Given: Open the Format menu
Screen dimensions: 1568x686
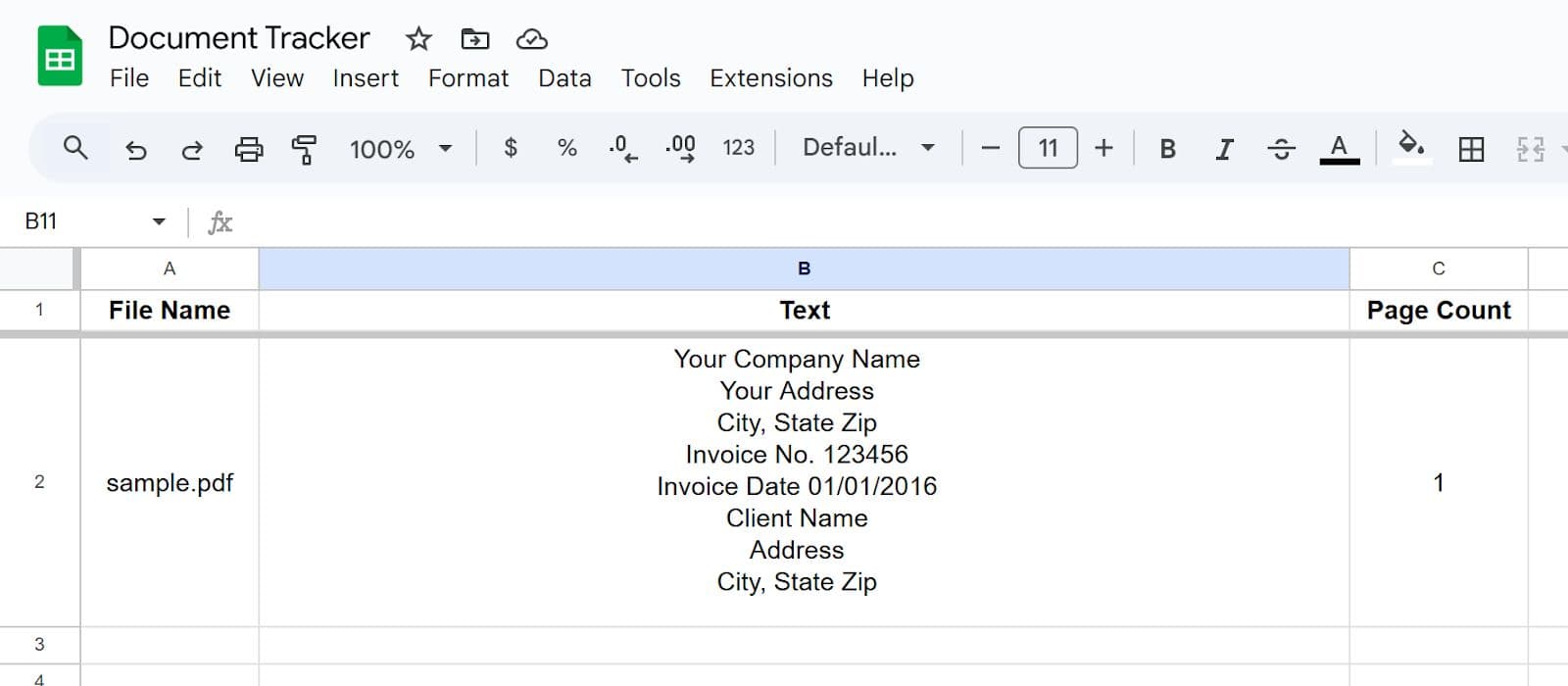Looking at the screenshot, I should coord(467,78).
